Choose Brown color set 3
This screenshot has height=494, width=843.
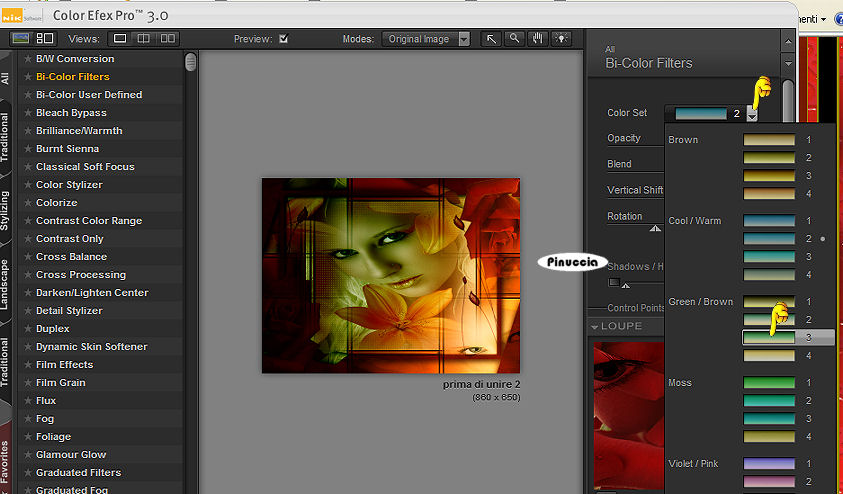coord(769,176)
